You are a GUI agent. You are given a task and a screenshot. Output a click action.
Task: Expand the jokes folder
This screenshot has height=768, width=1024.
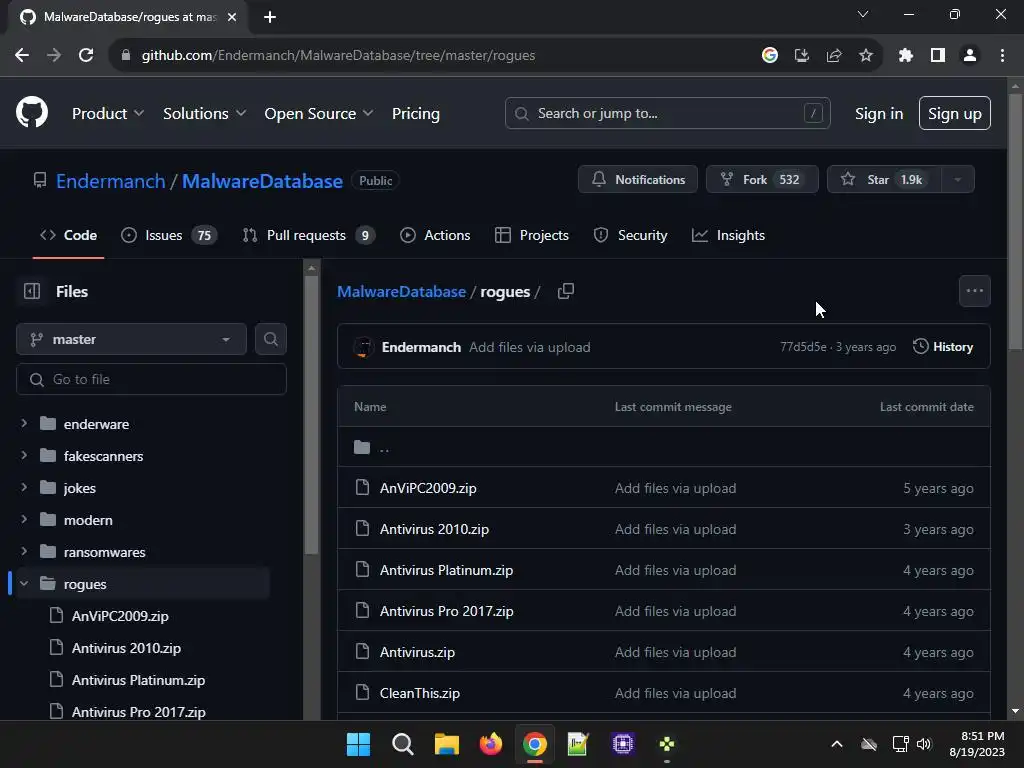pos(24,487)
